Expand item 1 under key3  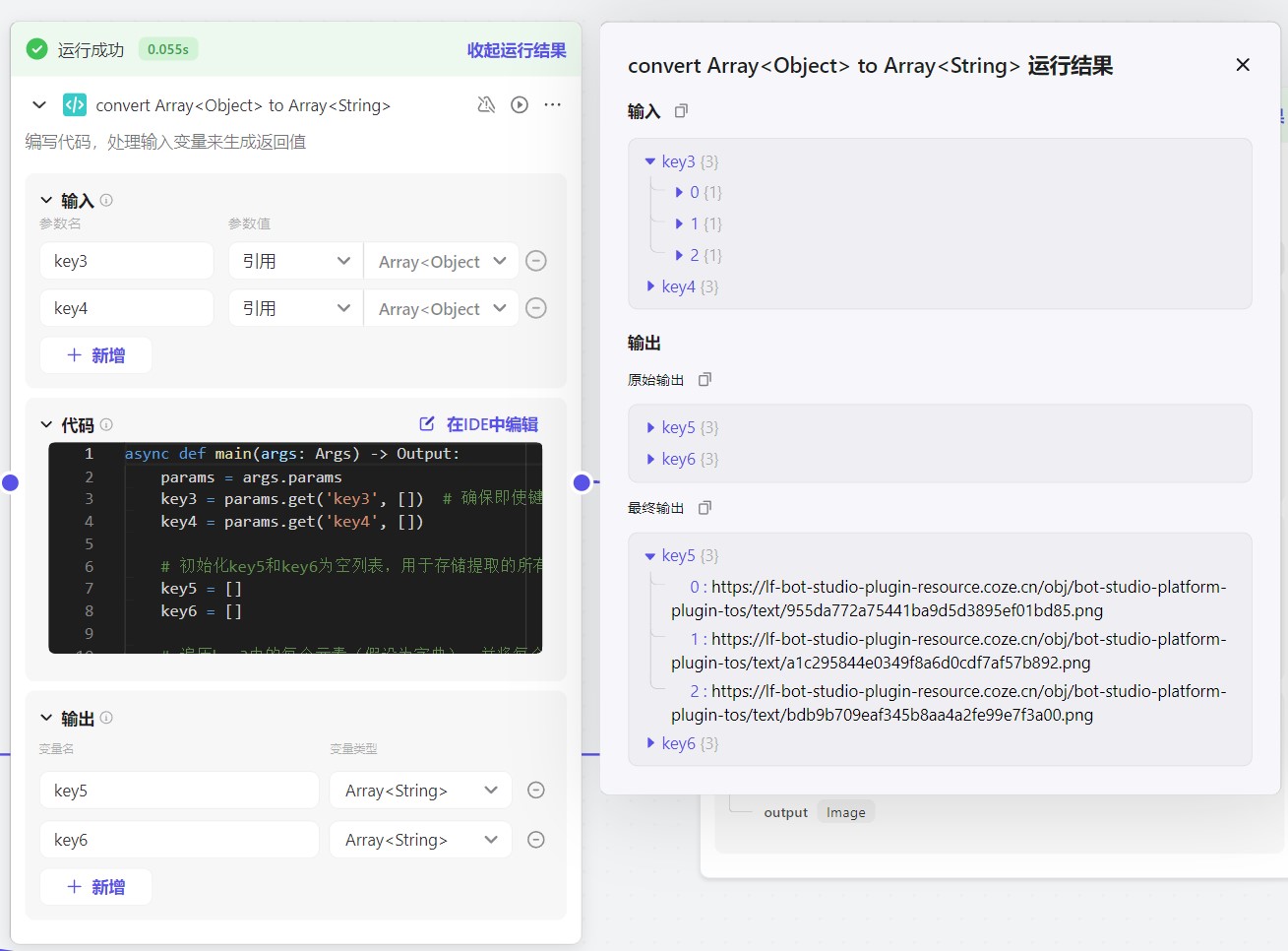coord(679,223)
